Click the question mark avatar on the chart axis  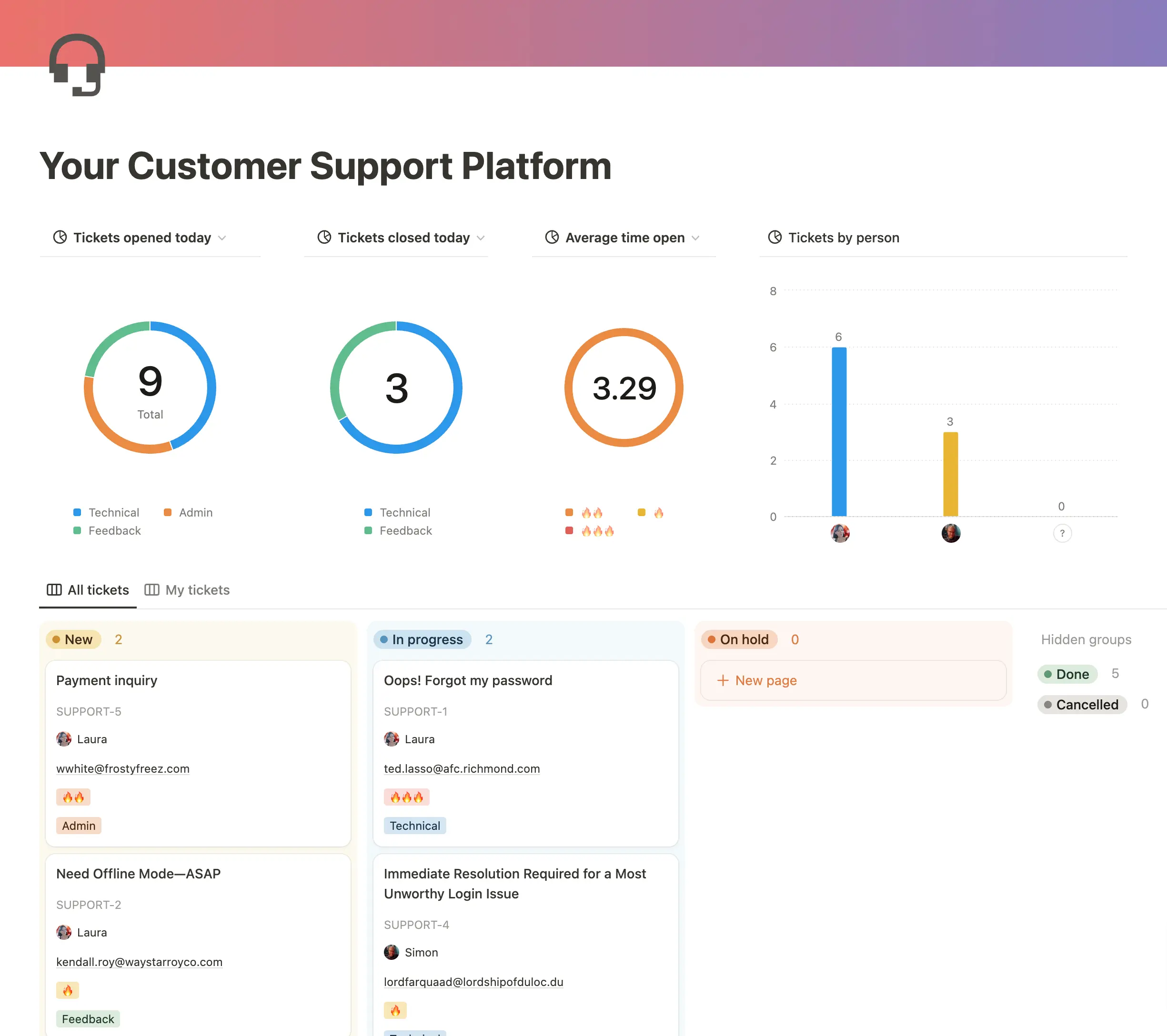(1062, 533)
